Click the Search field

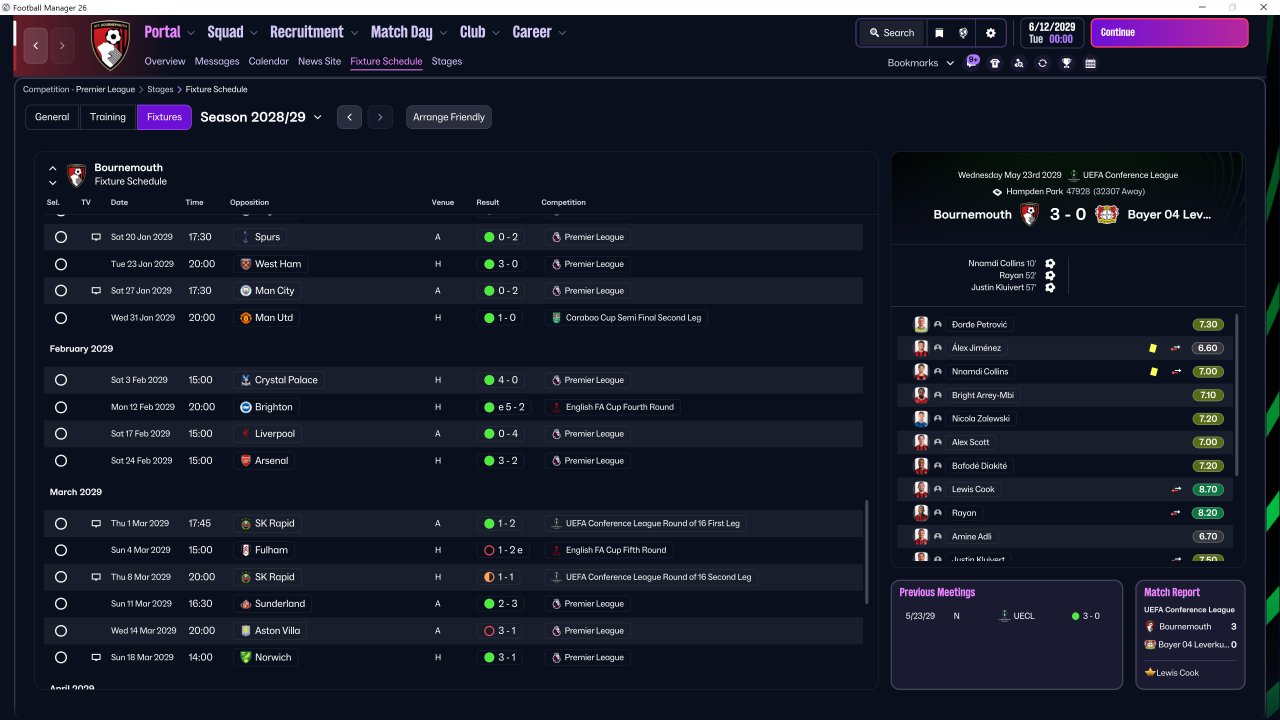pos(891,33)
